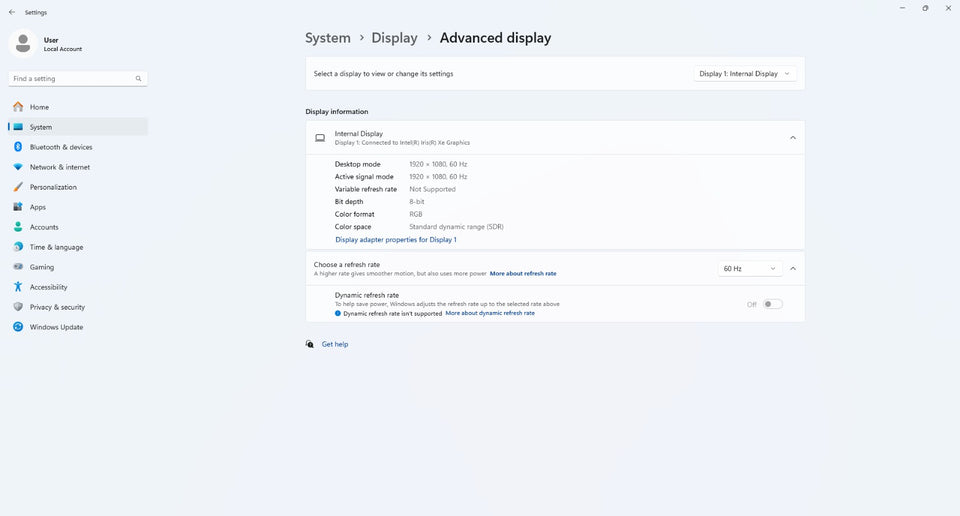Restore down the Settings window
This screenshot has width=960, height=516.
click(x=925, y=8)
